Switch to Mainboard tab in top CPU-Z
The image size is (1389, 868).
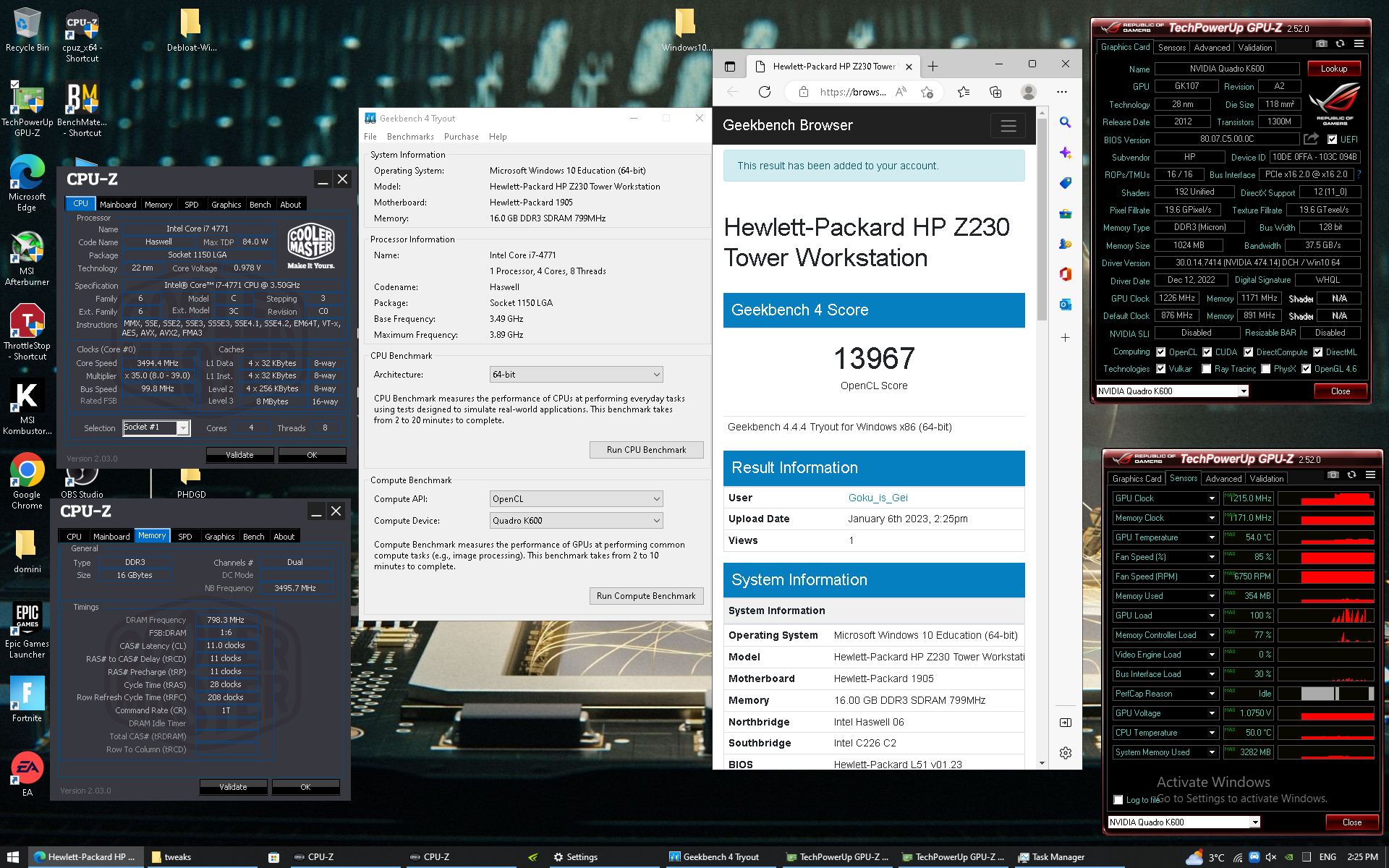pyautogui.click(x=118, y=205)
